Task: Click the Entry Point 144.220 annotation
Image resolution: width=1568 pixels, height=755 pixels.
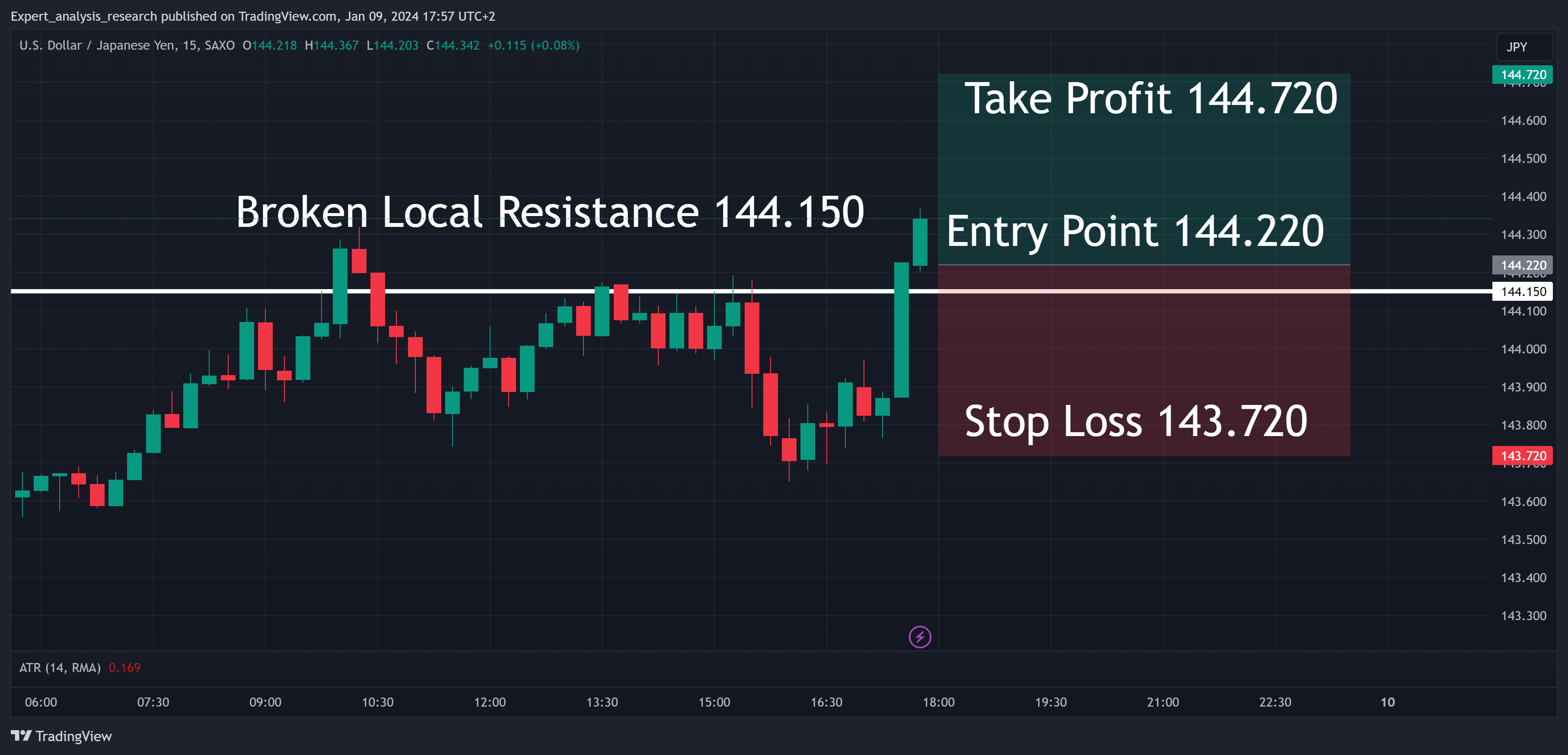Action: 1135,231
